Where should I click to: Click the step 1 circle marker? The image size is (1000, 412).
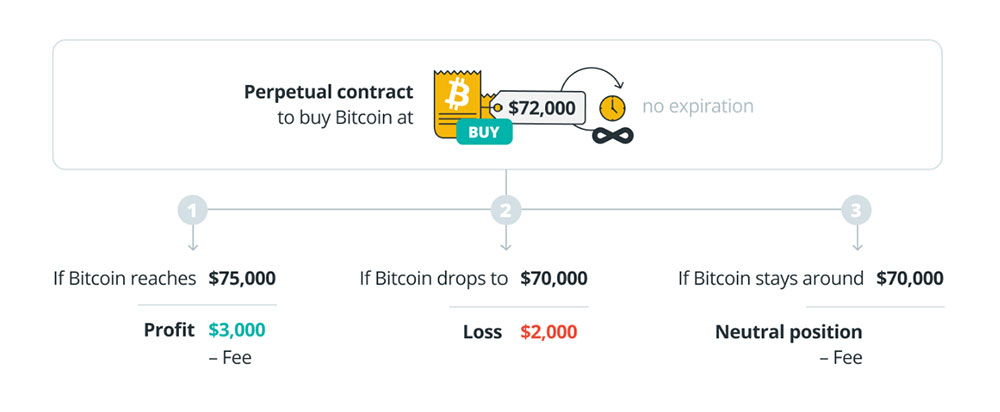pyautogui.click(x=192, y=210)
